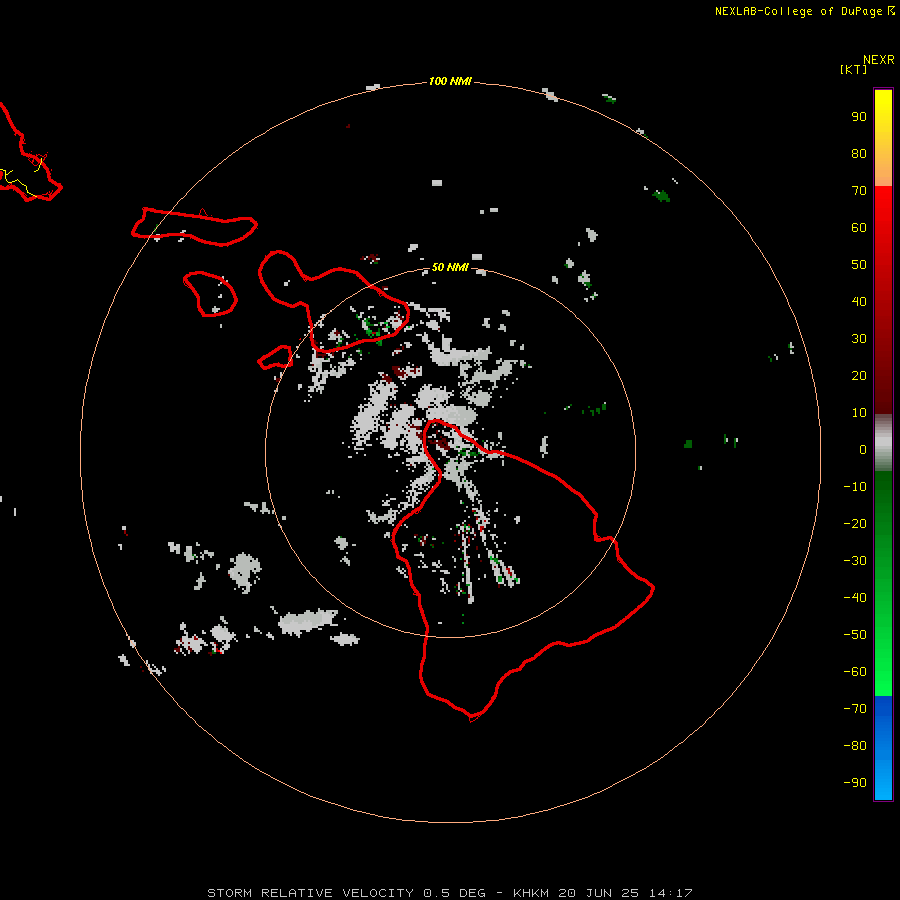Click scale value -40
This screenshot has width=900, height=900.
[x=855, y=598]
